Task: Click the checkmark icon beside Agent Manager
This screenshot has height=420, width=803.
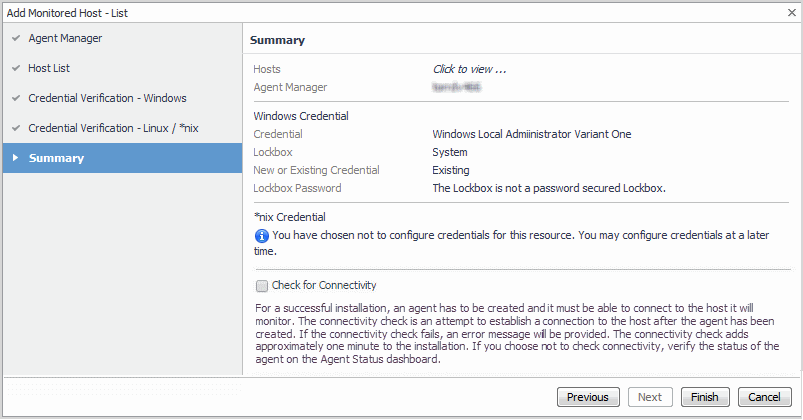Action: (x=16, y=39)
